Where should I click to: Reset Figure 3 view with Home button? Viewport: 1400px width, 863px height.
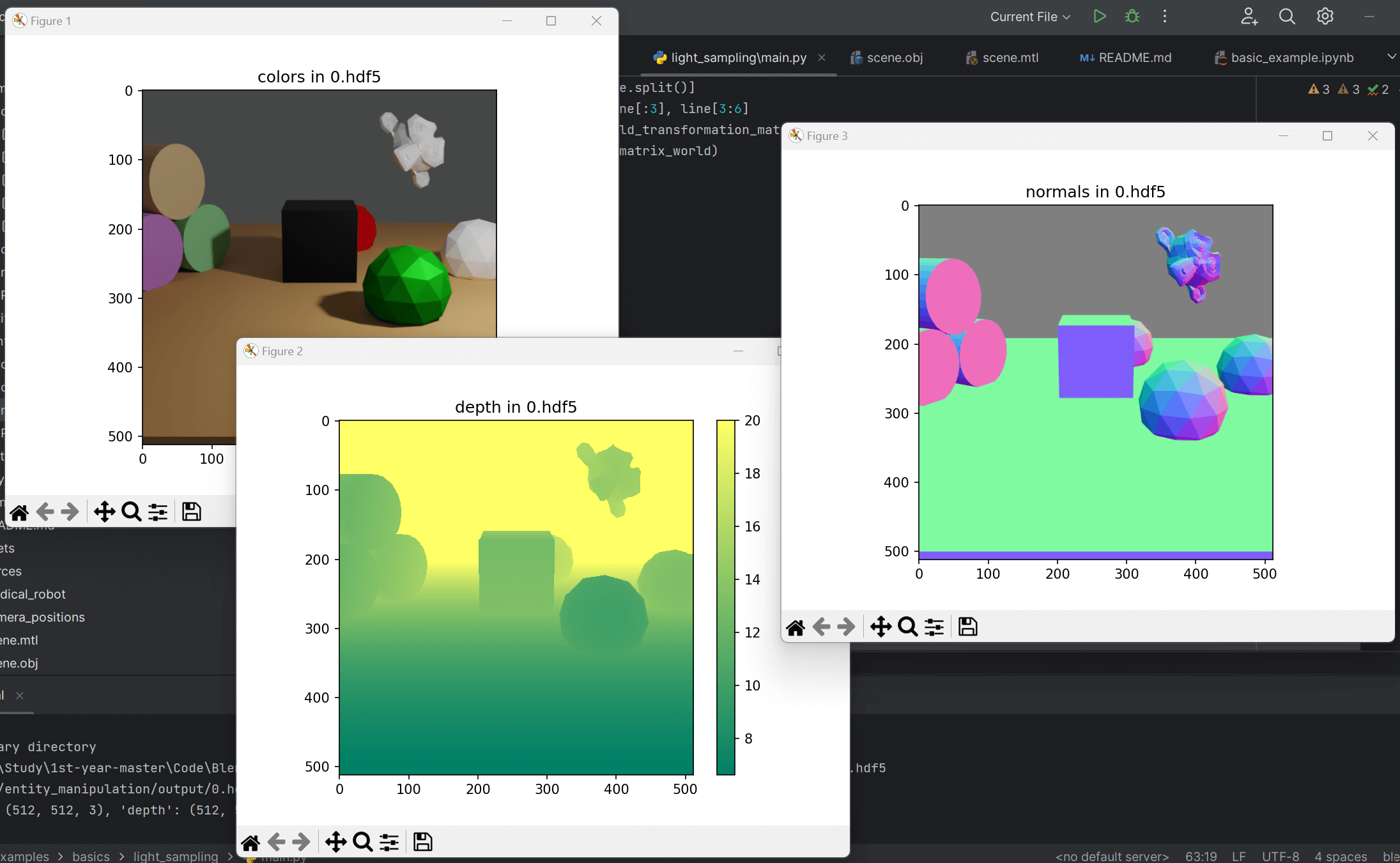click(796, 627)
